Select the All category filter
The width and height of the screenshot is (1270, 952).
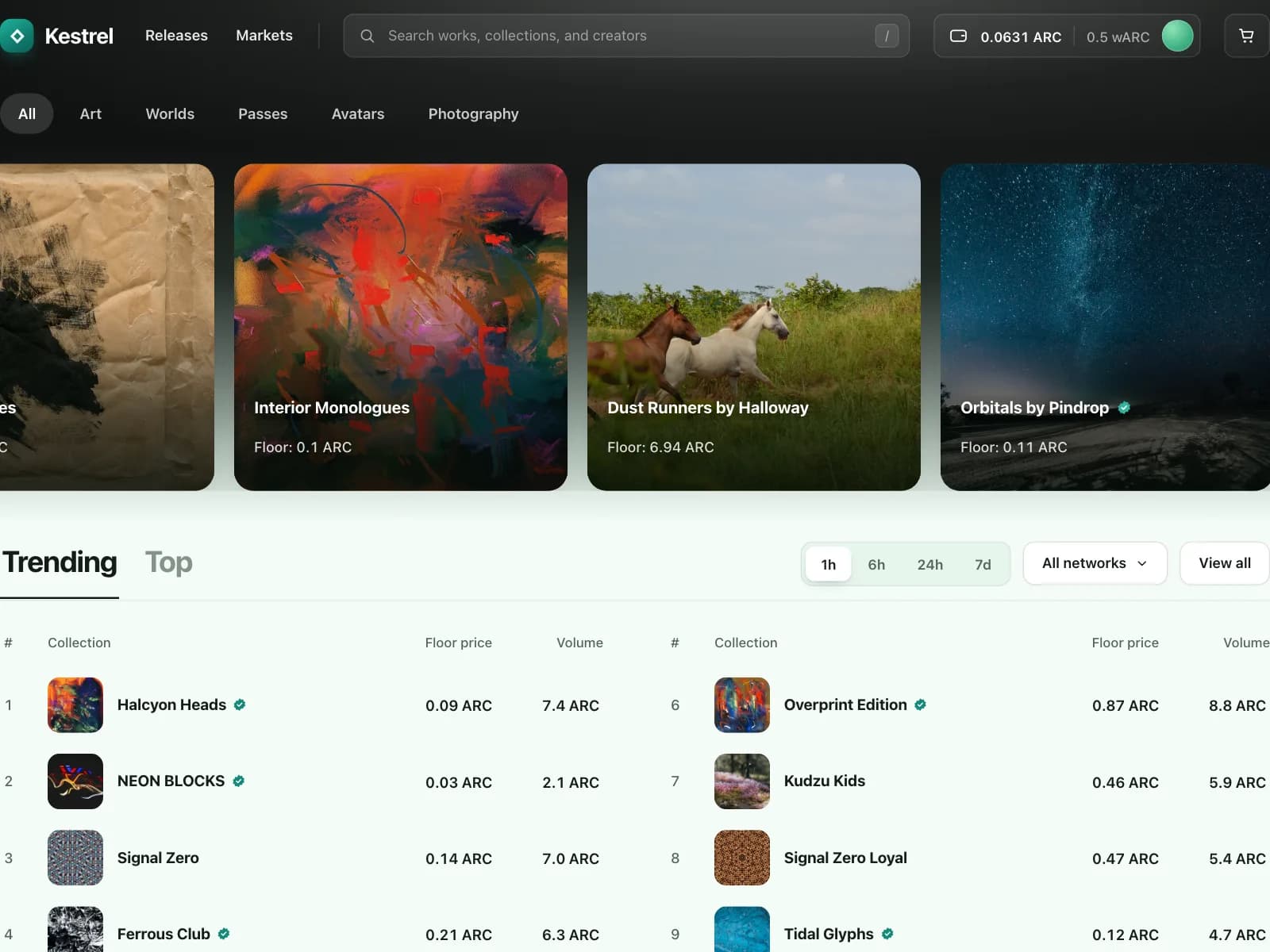point(27,113)
